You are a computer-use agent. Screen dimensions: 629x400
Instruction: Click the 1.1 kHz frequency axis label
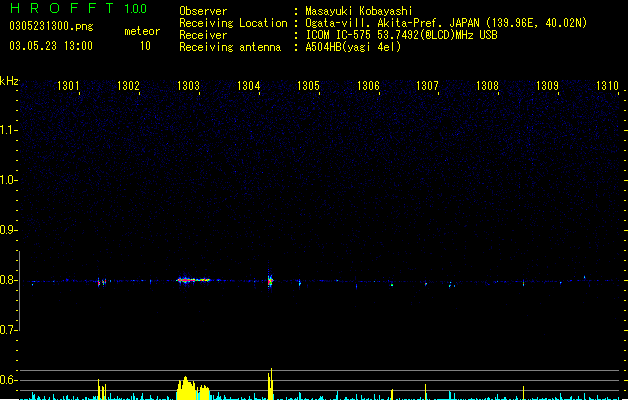(x=8, y=130)
